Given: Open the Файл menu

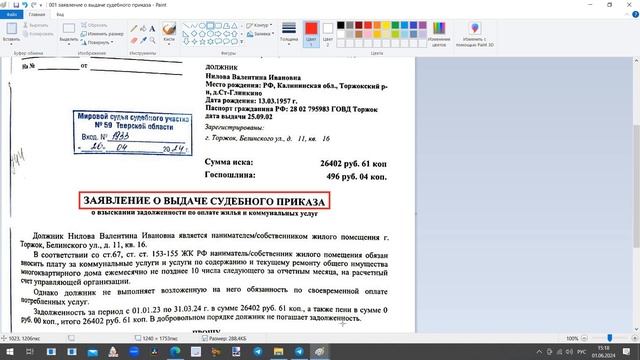Looking at the screenshot, I should point(11,15).
